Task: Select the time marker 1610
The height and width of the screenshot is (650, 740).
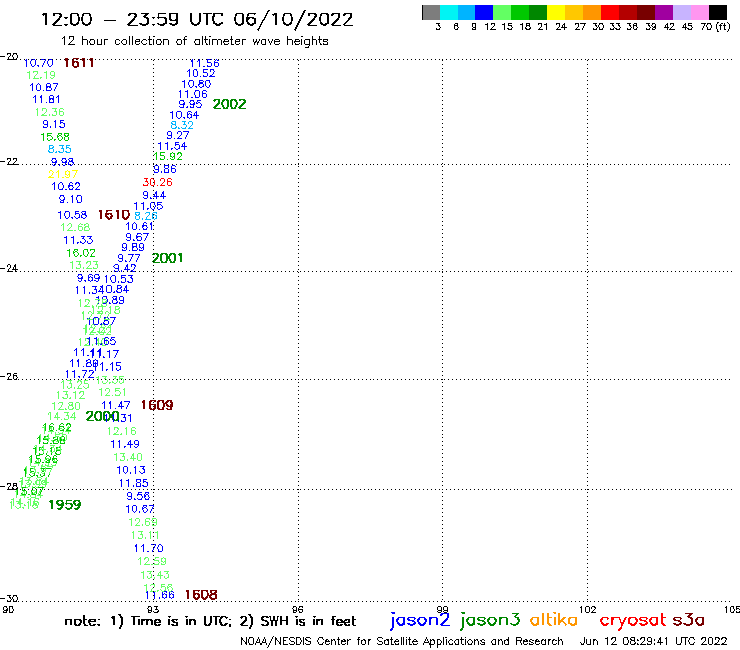Action: coord(114,215)
